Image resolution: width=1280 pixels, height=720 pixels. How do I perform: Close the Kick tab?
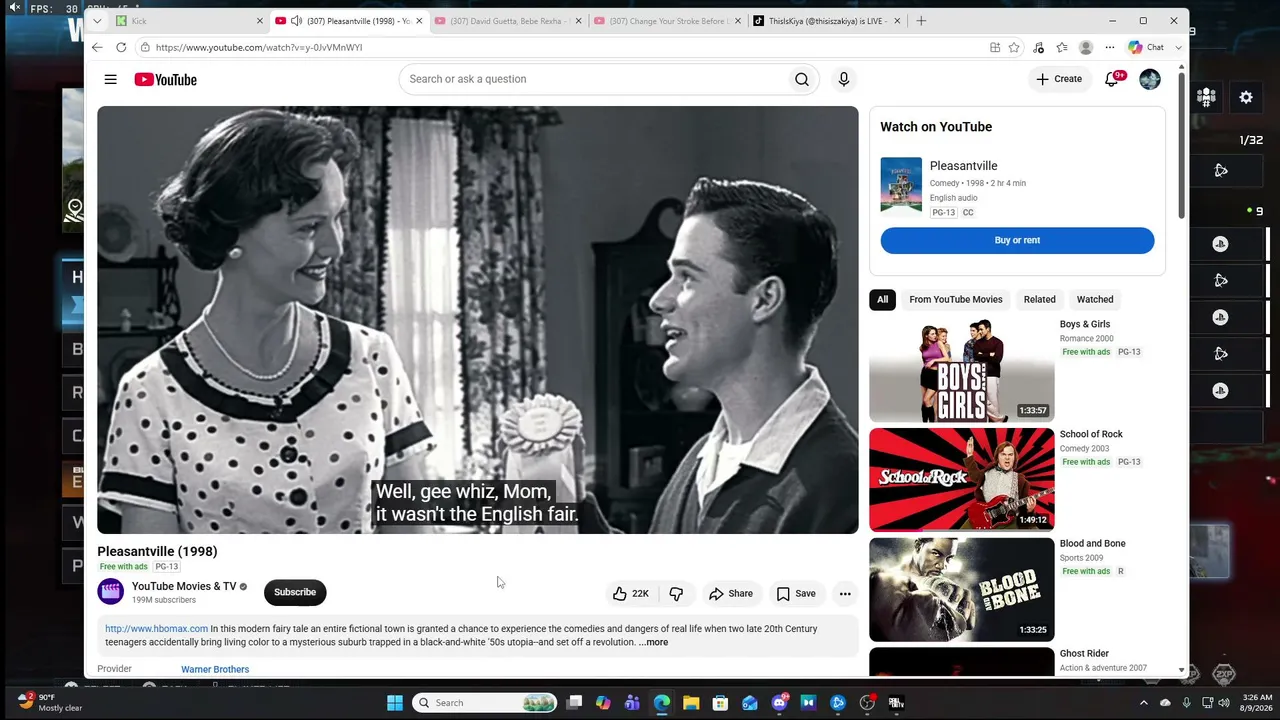260,20
